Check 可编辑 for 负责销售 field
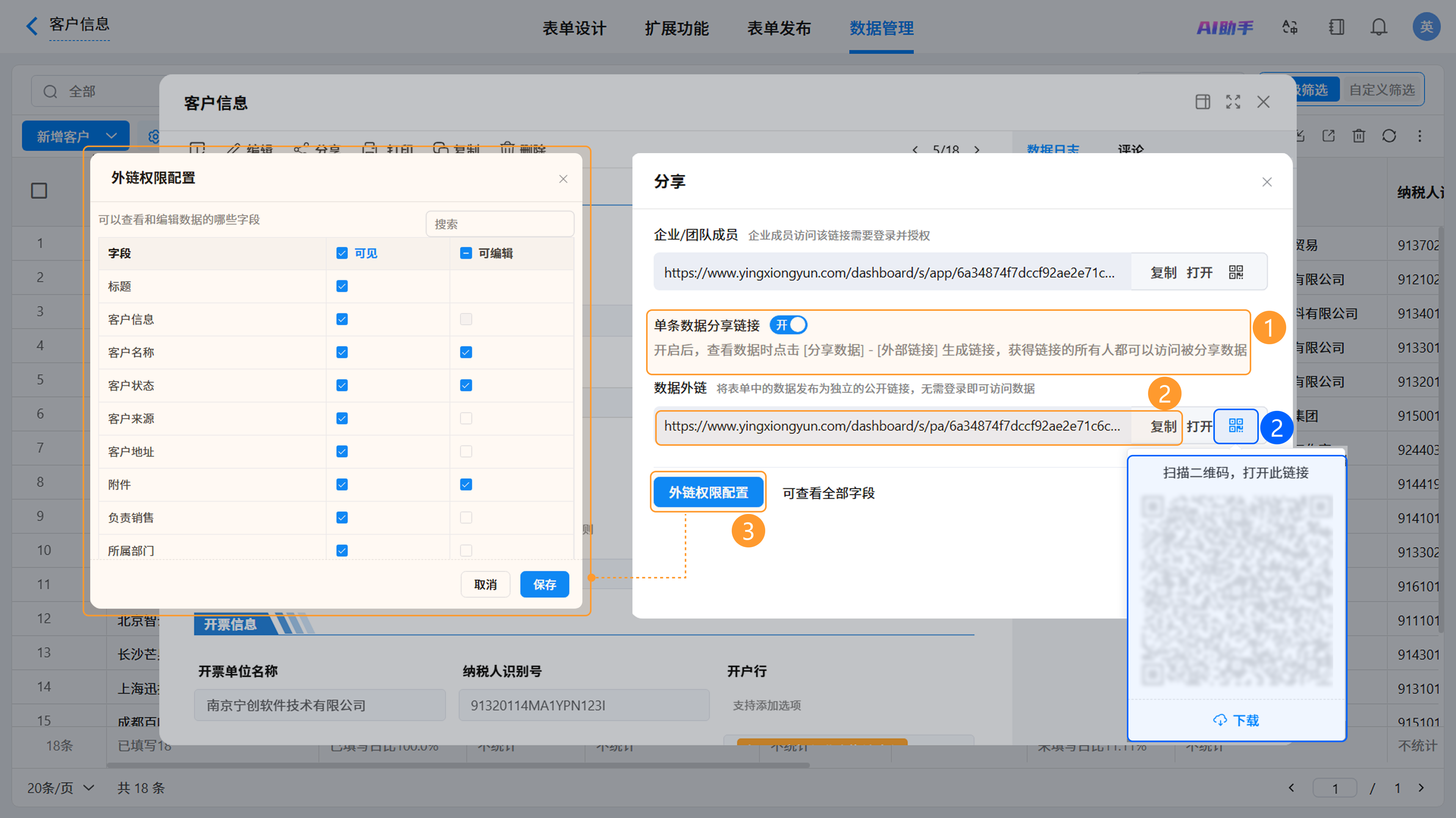This screenshot has width=1456, height=818. coord(466,517)
